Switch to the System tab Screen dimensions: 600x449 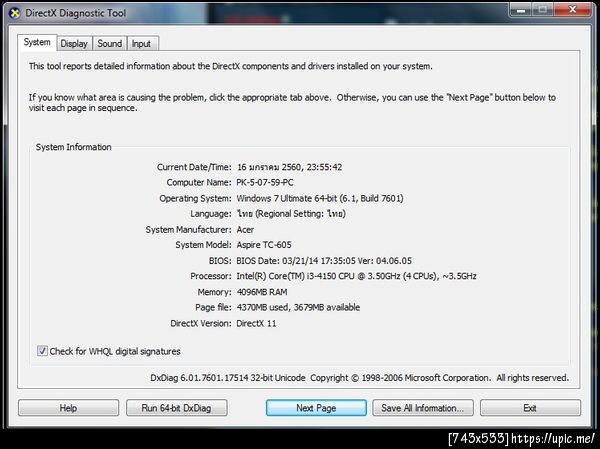point(37,42)
